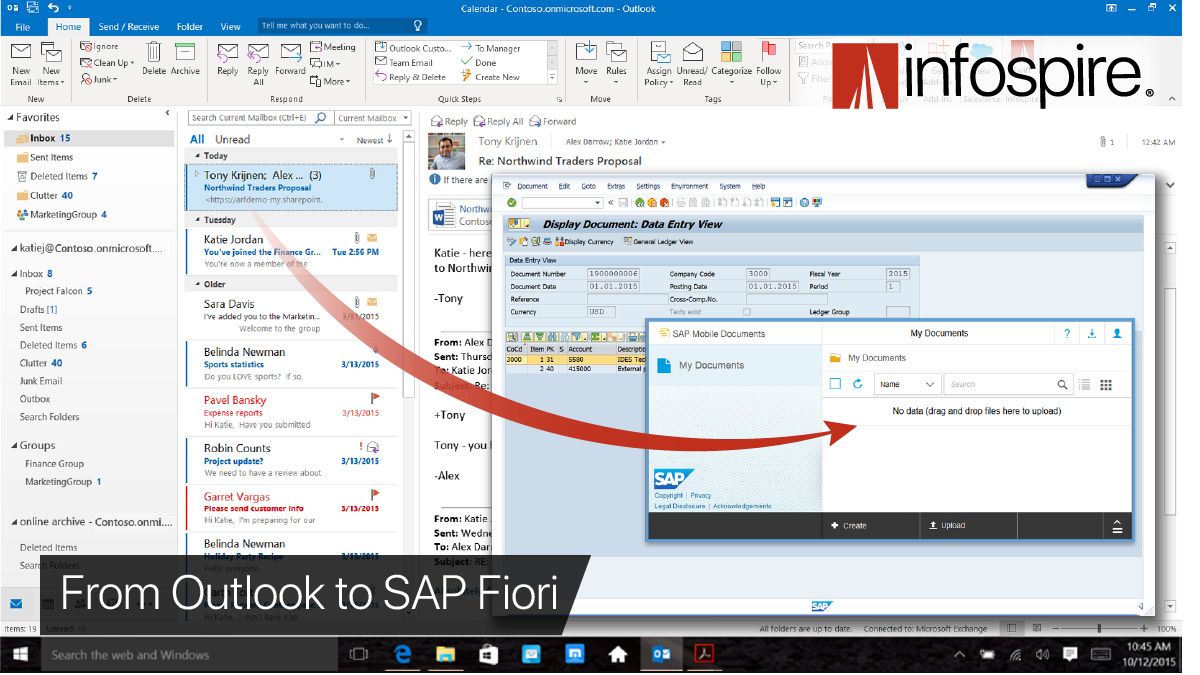Screen dimensions: 1200x675
Task: Switch to grid view in SAP Mobile Documents
Action: tap(1106, 384)
